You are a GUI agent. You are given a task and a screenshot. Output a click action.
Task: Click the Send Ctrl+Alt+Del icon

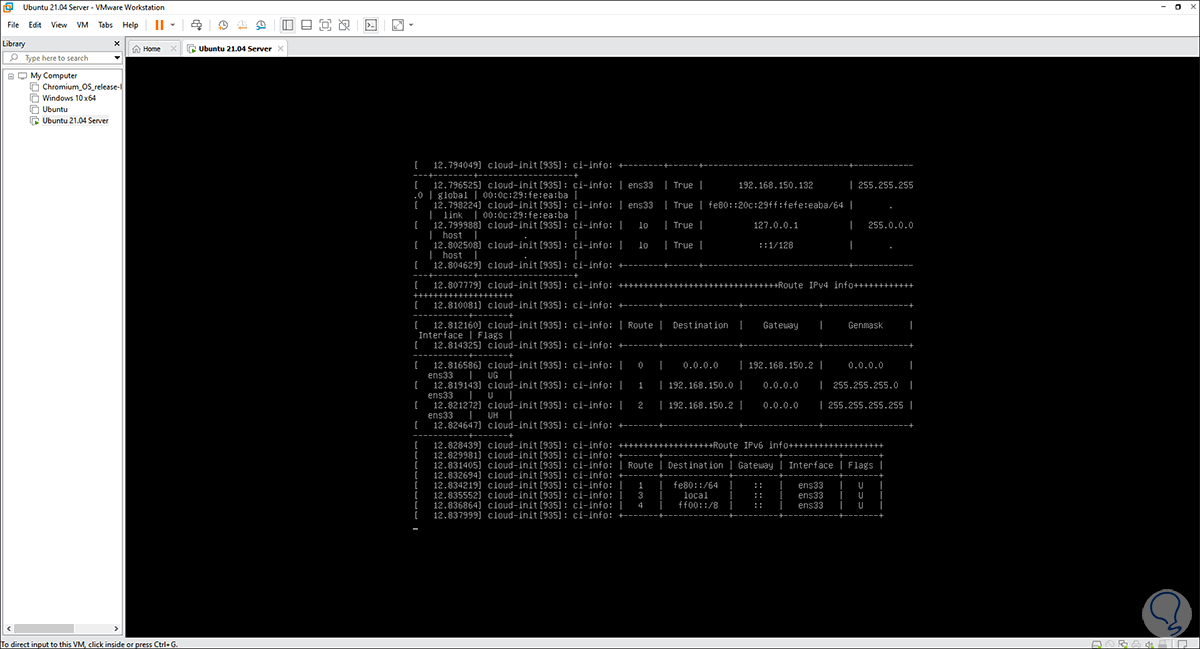(x=197, y=24)
